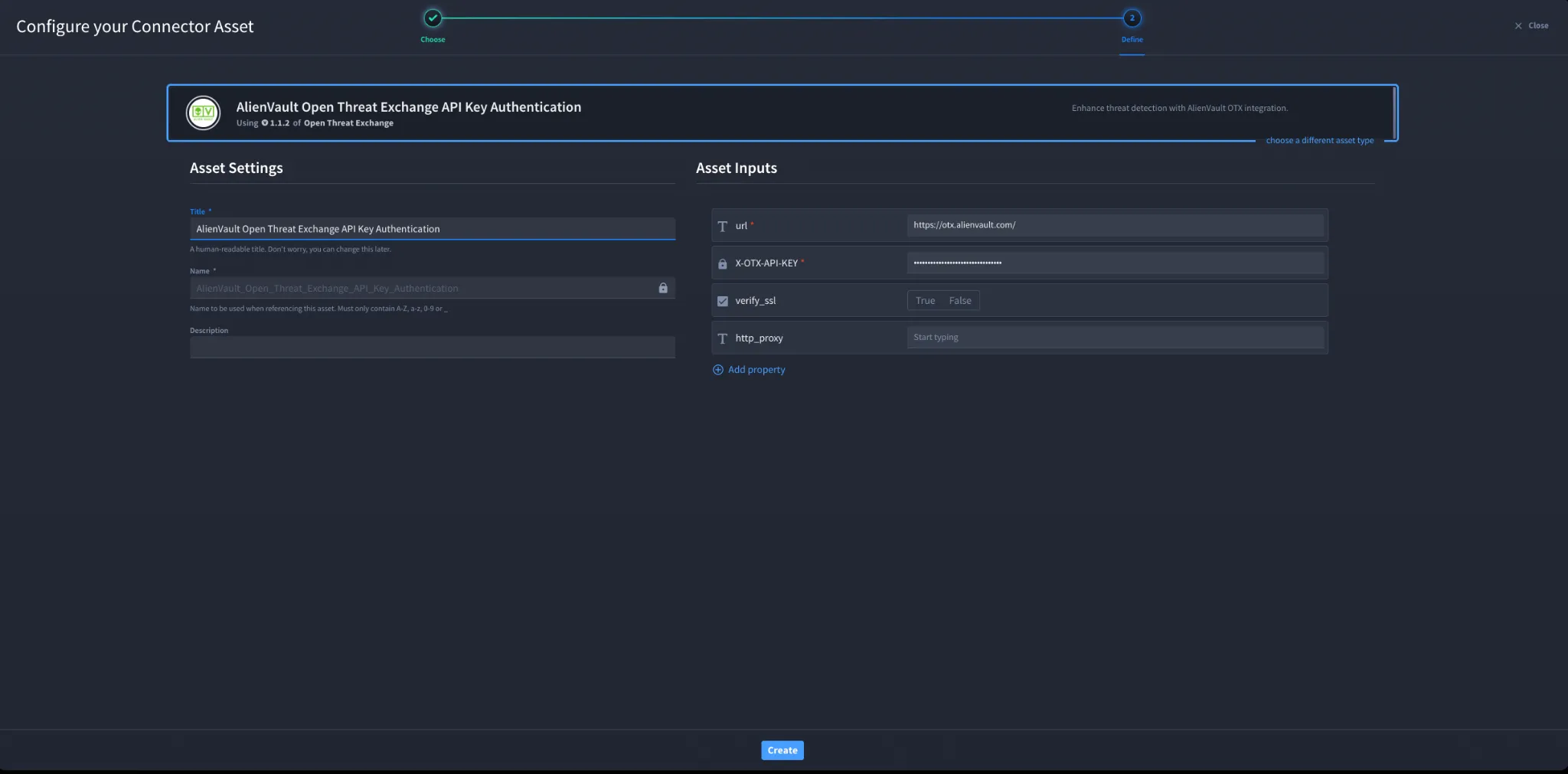This screenshot has width=1568, height=774.
Task: Click the Choose step label
Action: (x=433, y=40)
